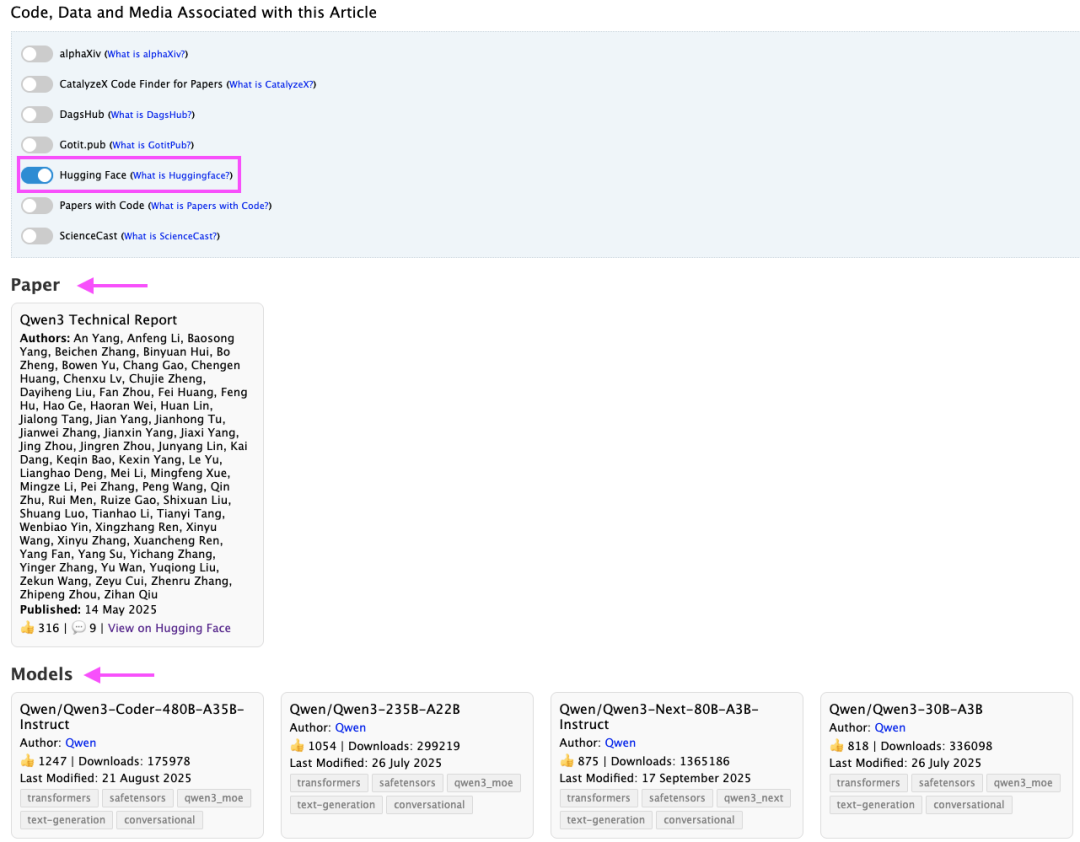Open Qwen author link on Qwen3-235B-A22B card
The width and height of the screenshot is (1080, 842).
(x=351, y=728)
